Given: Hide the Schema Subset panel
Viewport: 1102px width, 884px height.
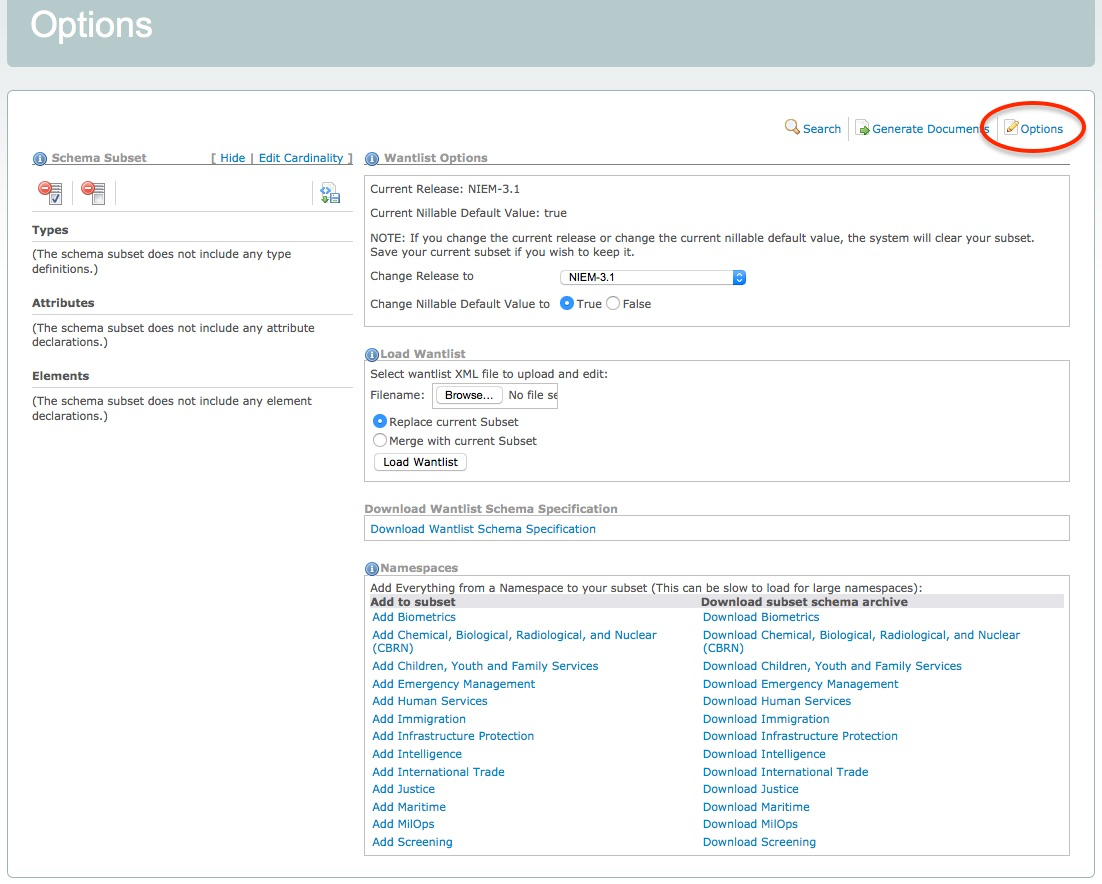Looking at the screenshot, I should [x=233, y=158].
